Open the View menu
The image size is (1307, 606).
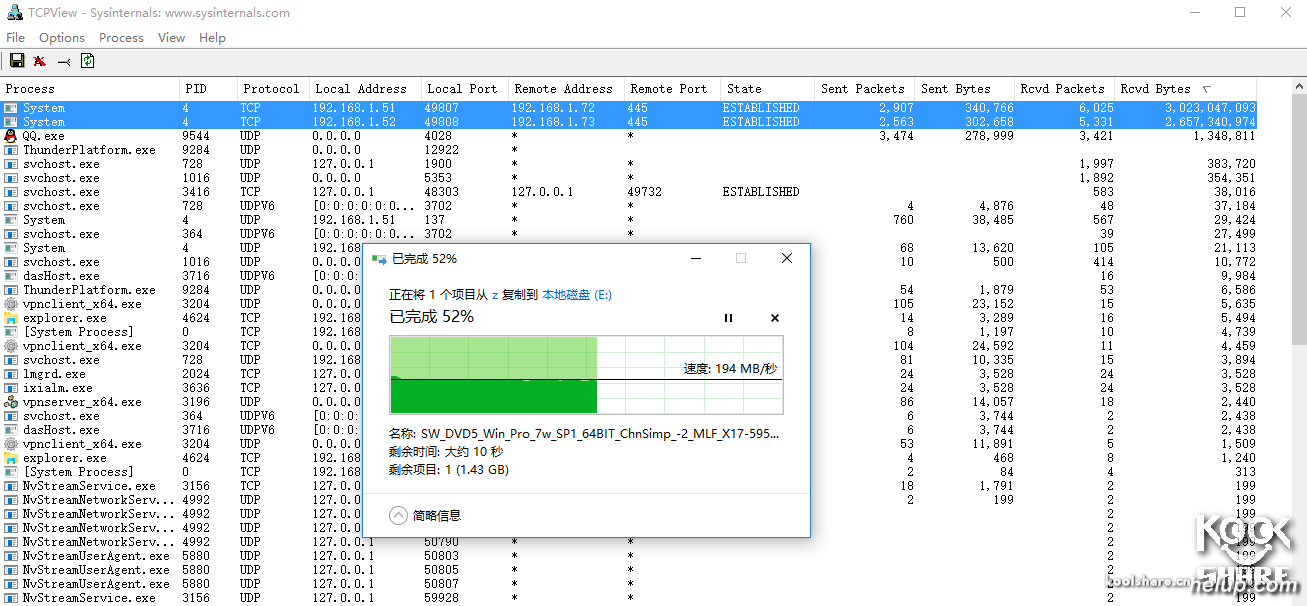tap(171, 37)
